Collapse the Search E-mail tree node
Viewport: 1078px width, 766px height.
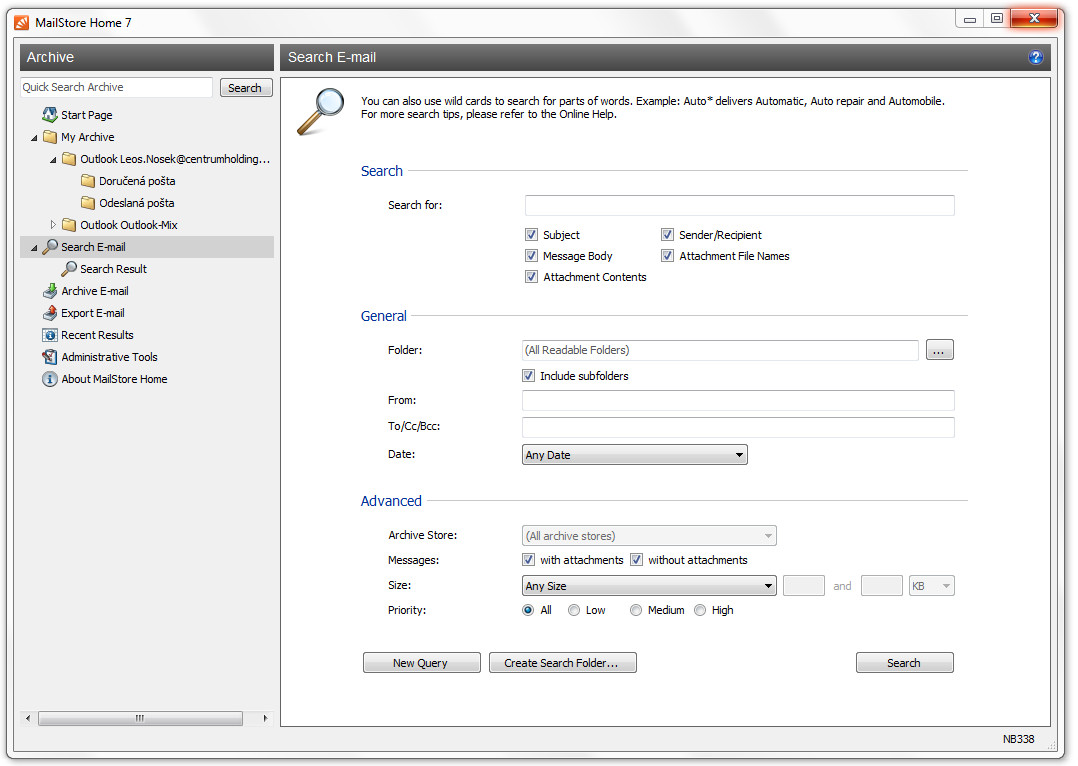[34, 248]
